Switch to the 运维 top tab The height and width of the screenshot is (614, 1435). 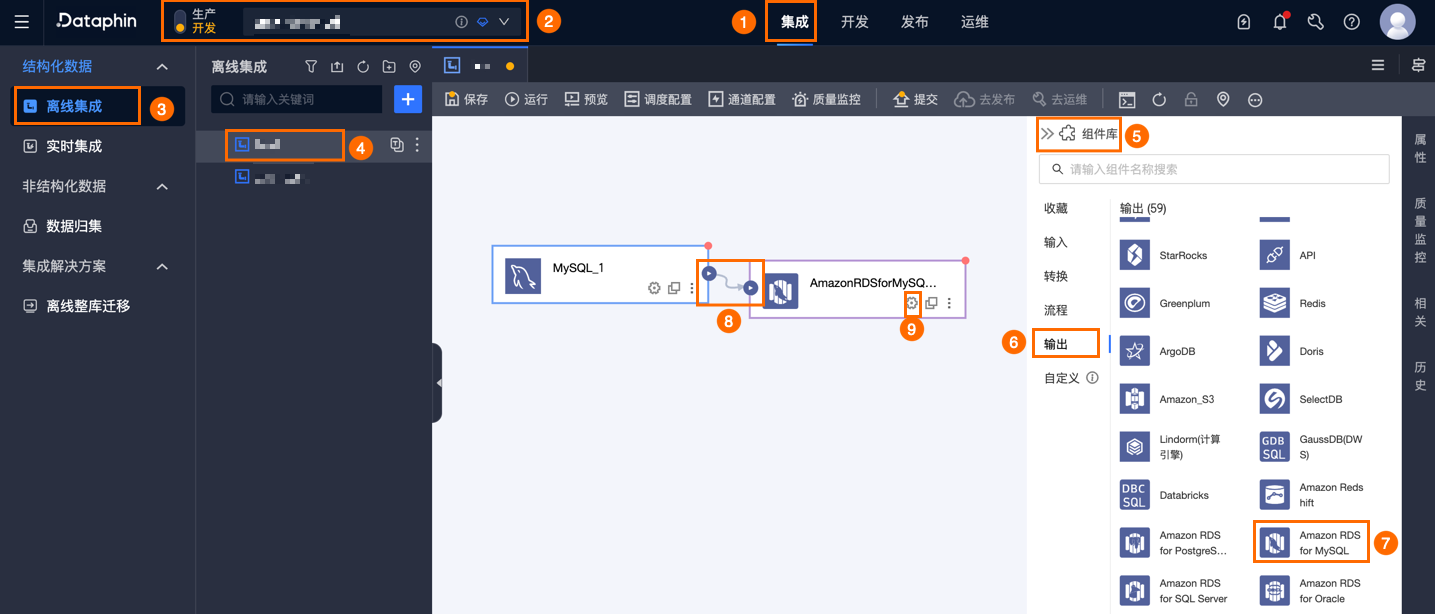[x=974, y=22]
